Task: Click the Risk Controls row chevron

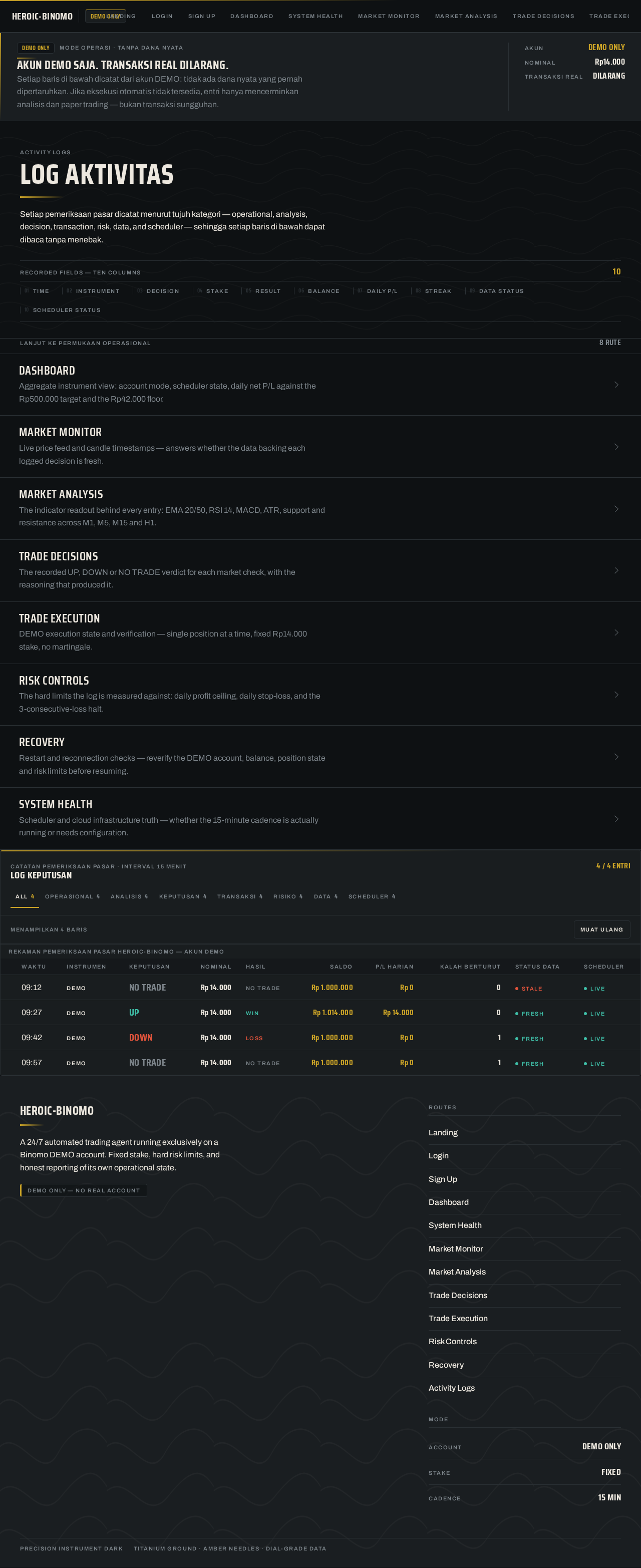Action: (x=616, y=695)
